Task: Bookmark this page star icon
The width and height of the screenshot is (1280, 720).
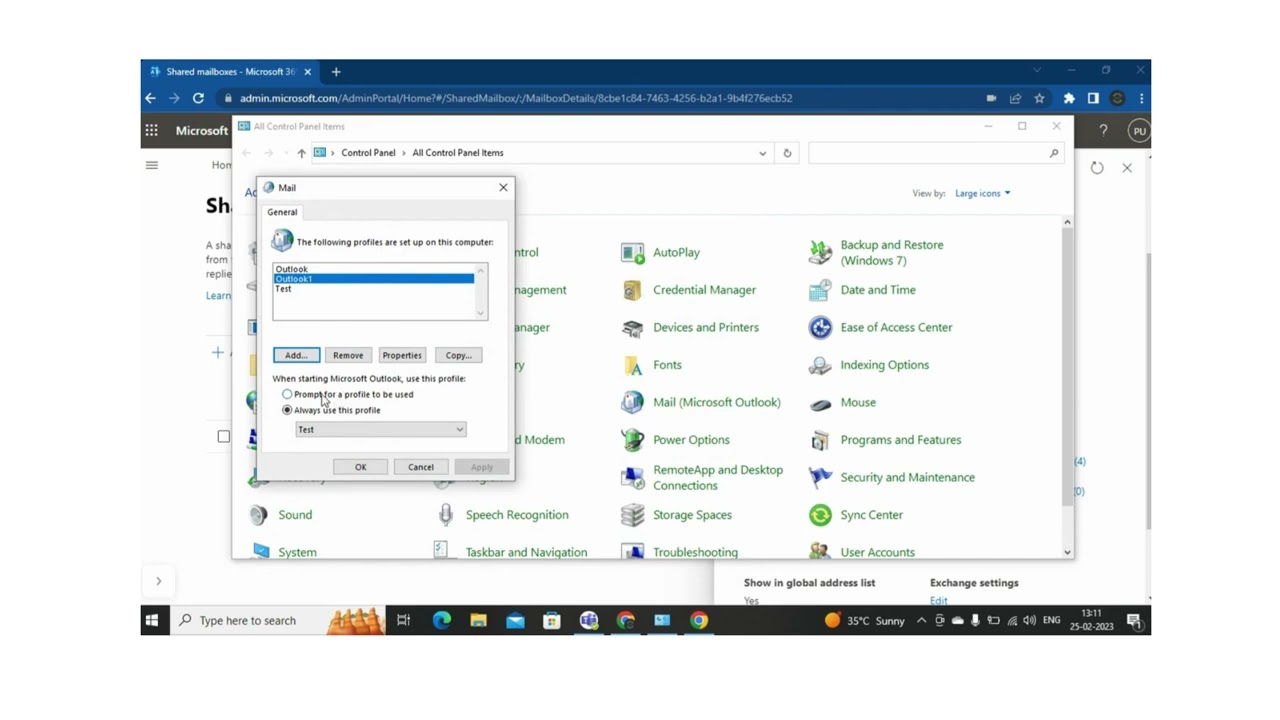Action: pos(1039,98)
